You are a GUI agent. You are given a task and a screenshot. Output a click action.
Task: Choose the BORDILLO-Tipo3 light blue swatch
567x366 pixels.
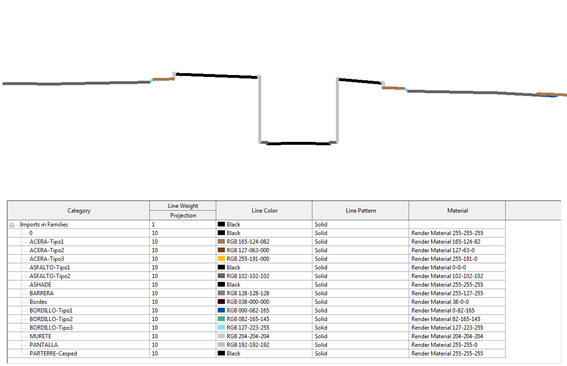point(221,328)
